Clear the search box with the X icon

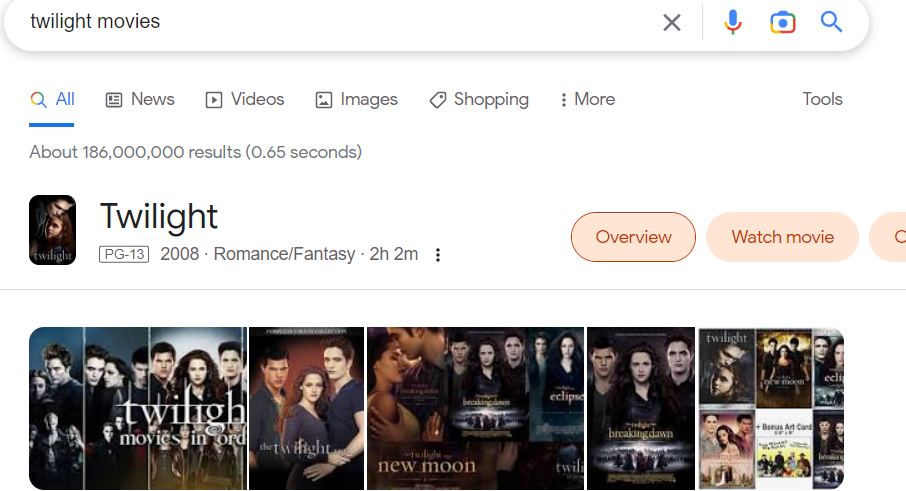(x=671, y=23)
